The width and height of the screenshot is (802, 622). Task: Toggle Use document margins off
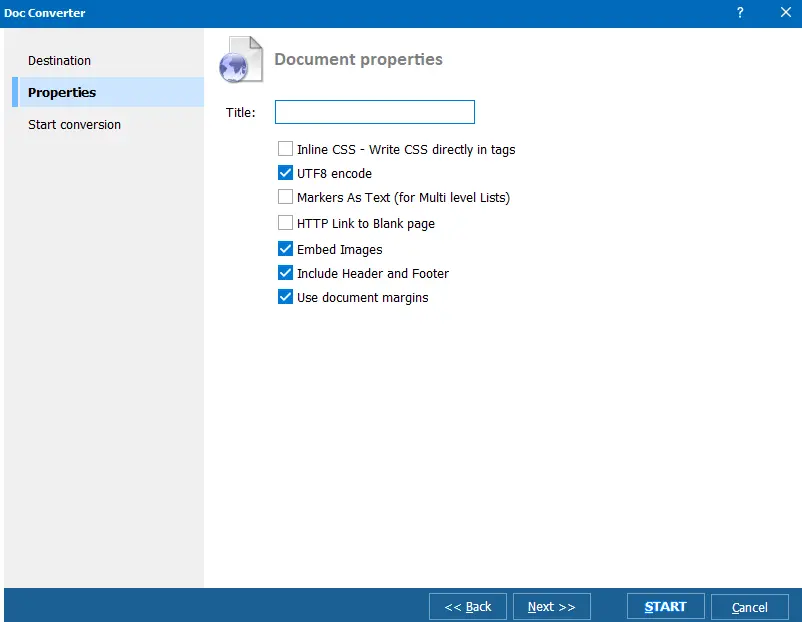pos(285,297)
